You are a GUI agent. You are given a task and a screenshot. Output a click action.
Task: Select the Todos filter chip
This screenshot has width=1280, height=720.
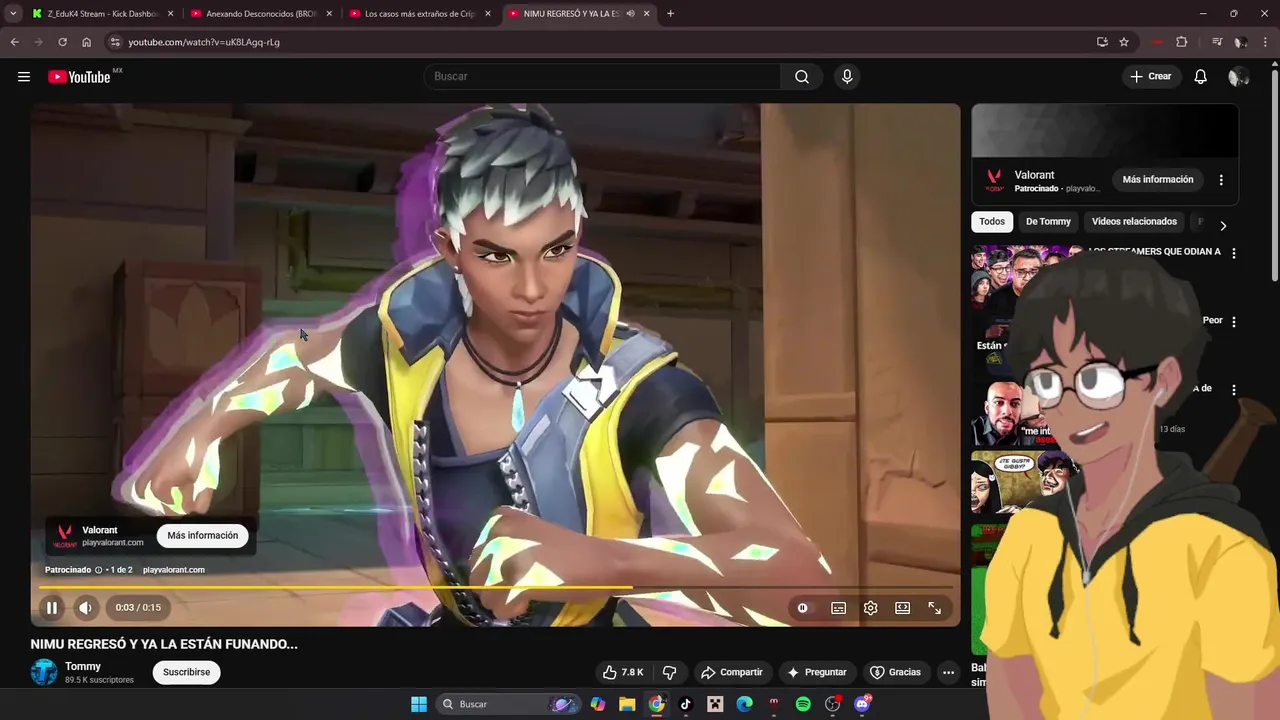pyautogui.click(x=992, y=222)
